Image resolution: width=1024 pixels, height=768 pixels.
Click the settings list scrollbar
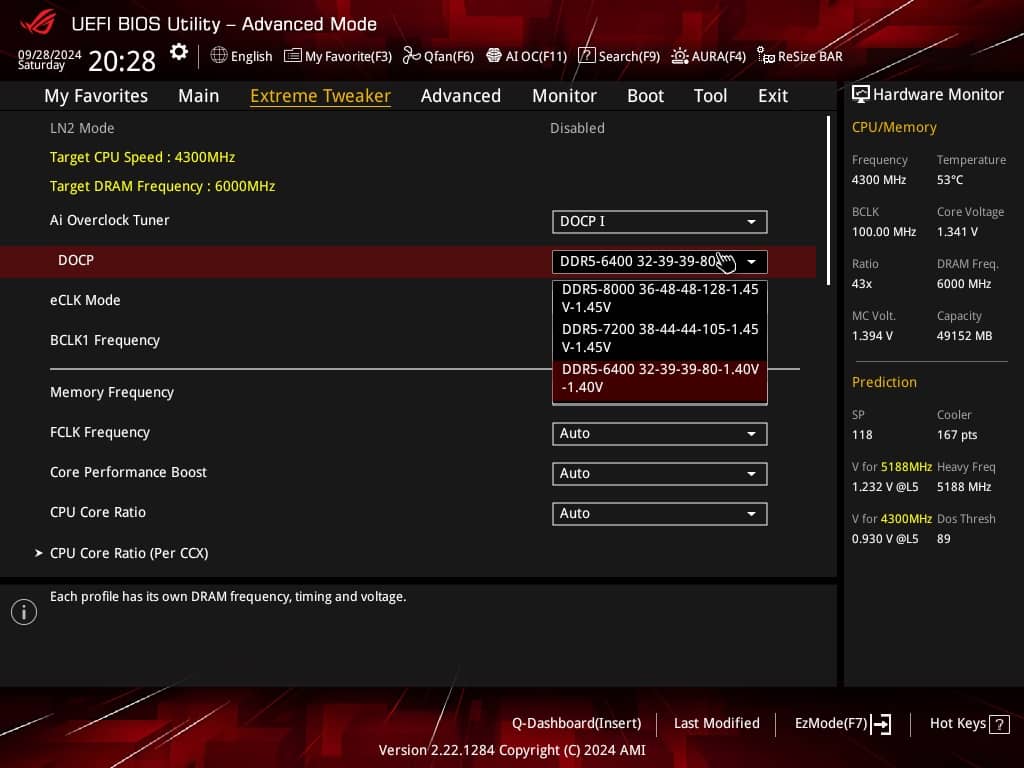[x=828, y=200]
